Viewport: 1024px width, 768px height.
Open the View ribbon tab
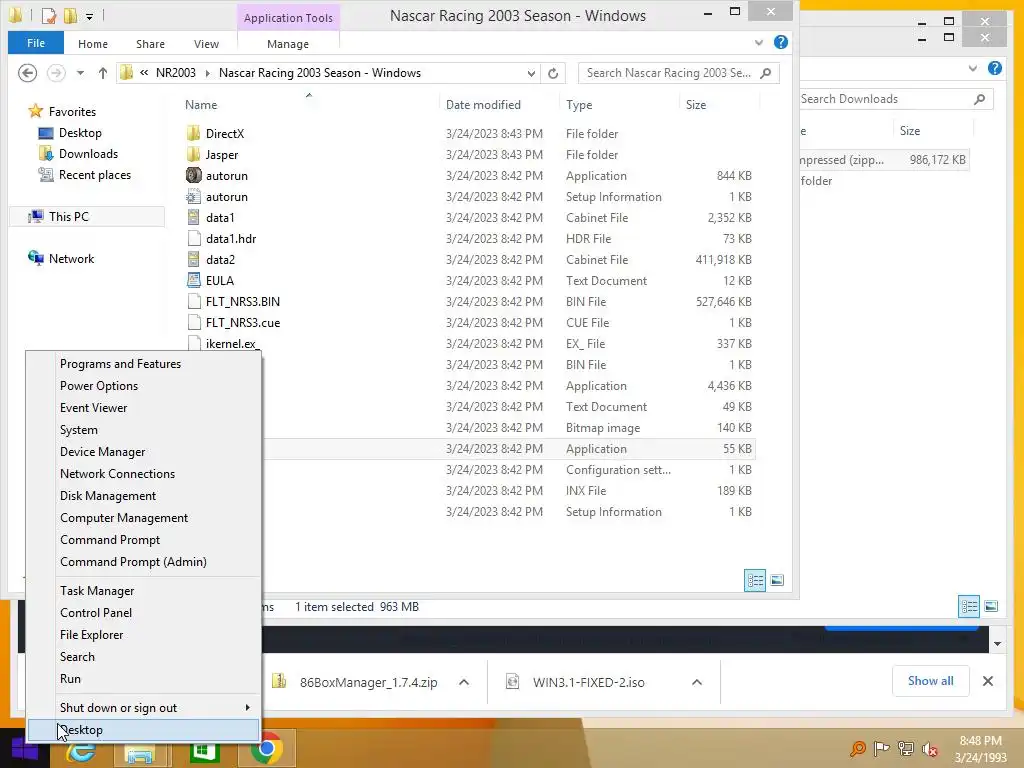(206, 44)
